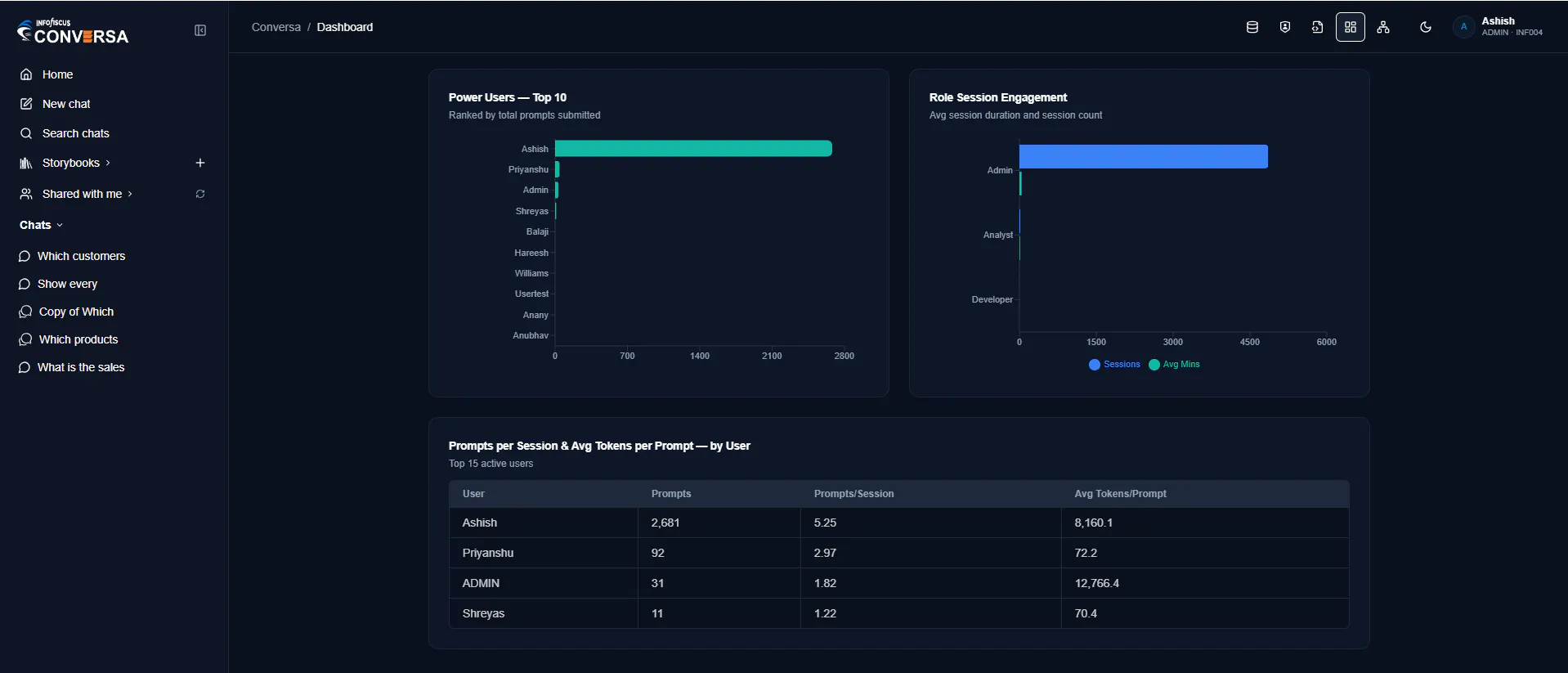Viewport: 1568px width, 673px height.
Task: Open the code file icon in the header
Action: point(1317,27)
